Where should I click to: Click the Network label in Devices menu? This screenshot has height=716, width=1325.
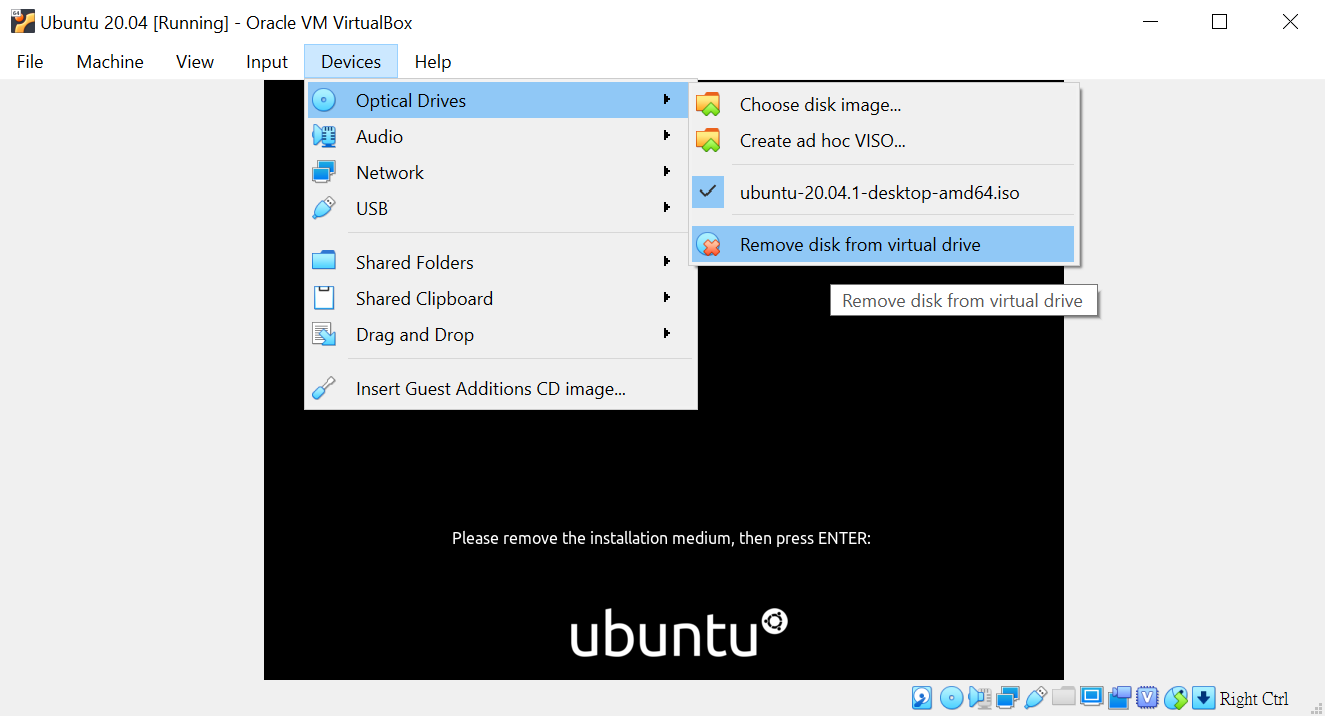click(390, 173)
